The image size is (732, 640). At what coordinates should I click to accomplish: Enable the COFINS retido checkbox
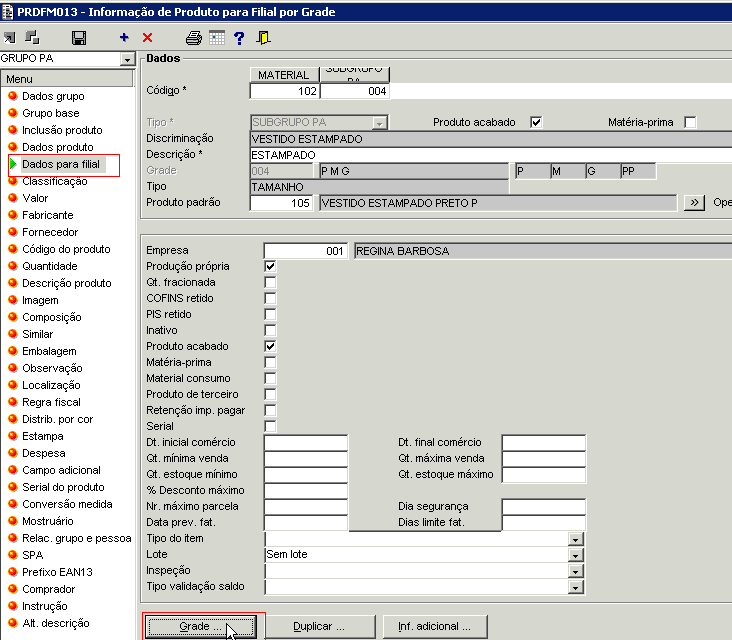[x=270, y=299]
